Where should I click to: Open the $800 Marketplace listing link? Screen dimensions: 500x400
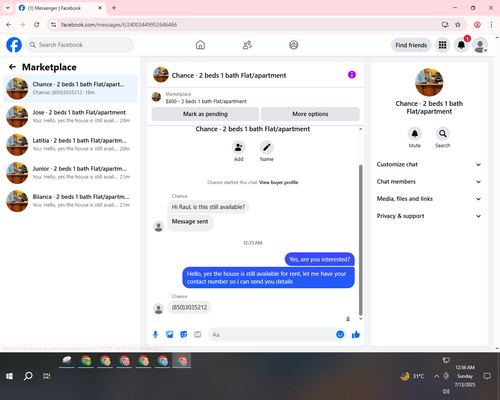point(206,101)
